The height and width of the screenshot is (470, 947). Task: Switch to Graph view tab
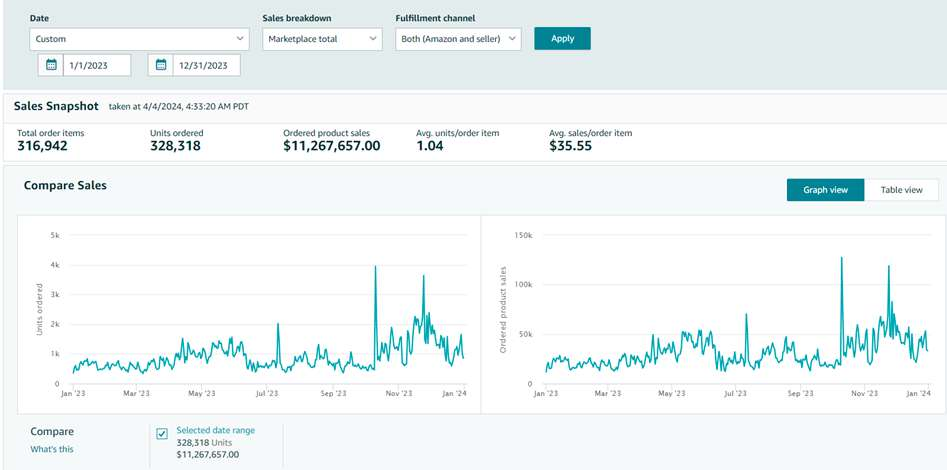[x=826, y=190]
